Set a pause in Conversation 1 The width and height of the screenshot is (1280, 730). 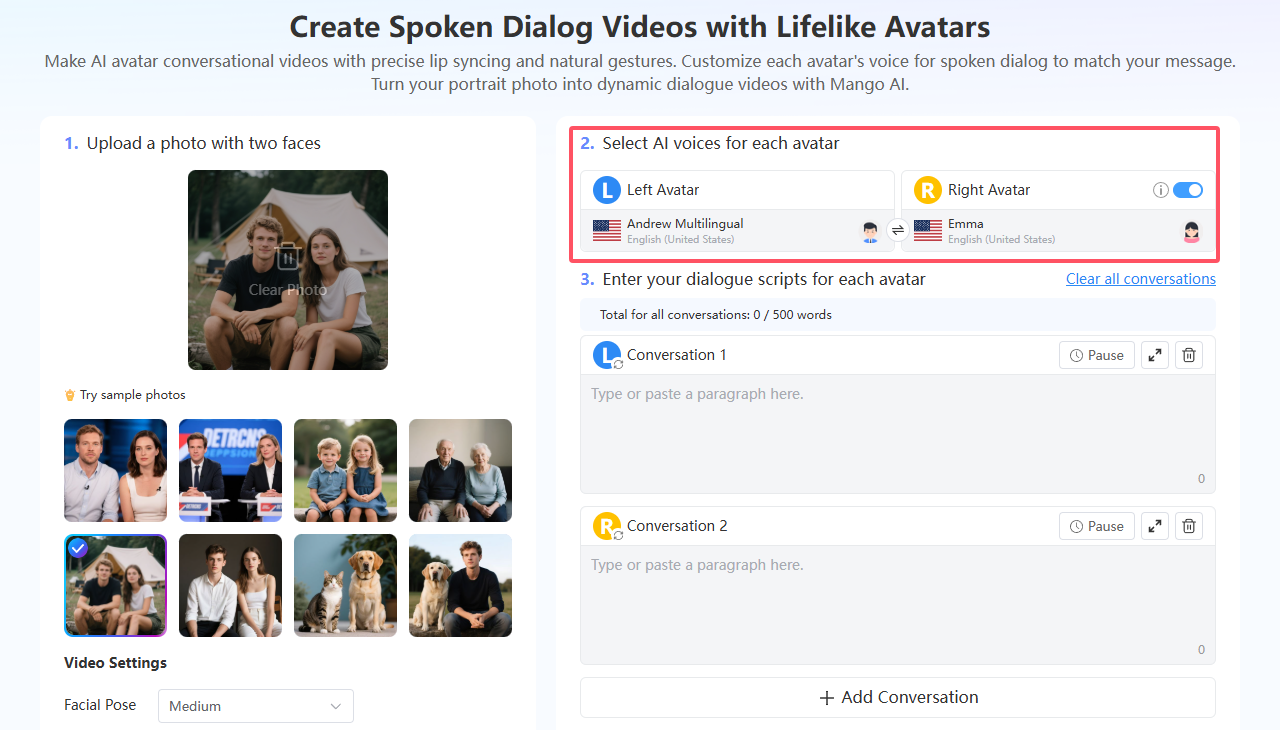[1096, 355]
